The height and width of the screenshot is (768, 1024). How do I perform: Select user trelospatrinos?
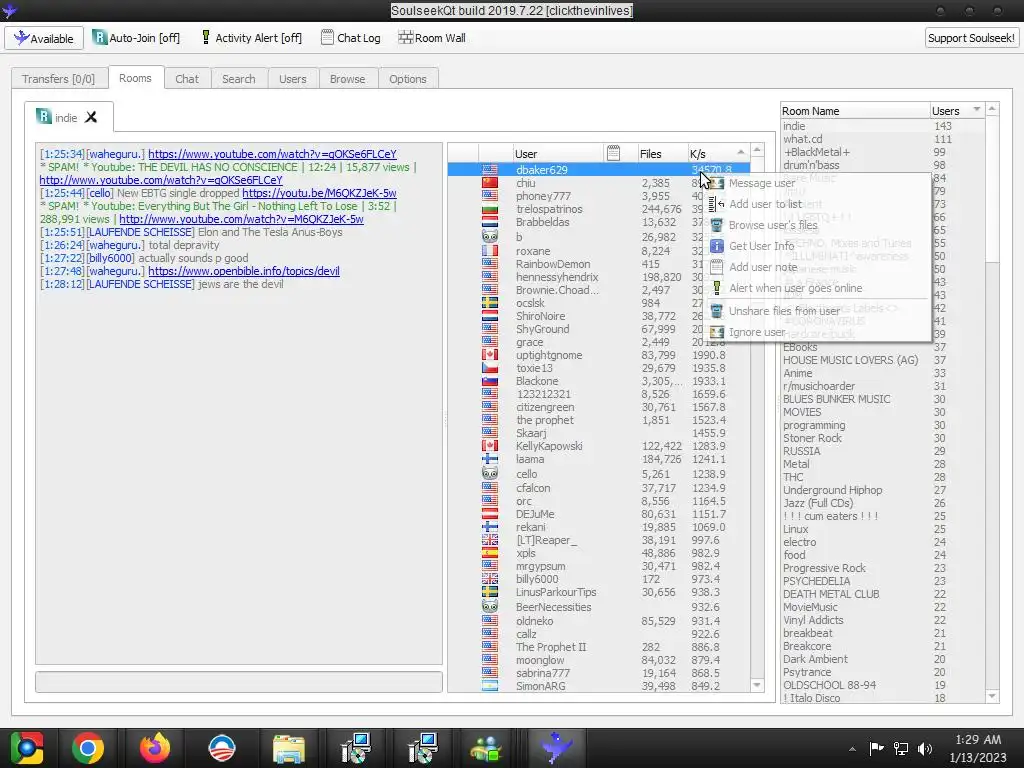pos(598,209)
